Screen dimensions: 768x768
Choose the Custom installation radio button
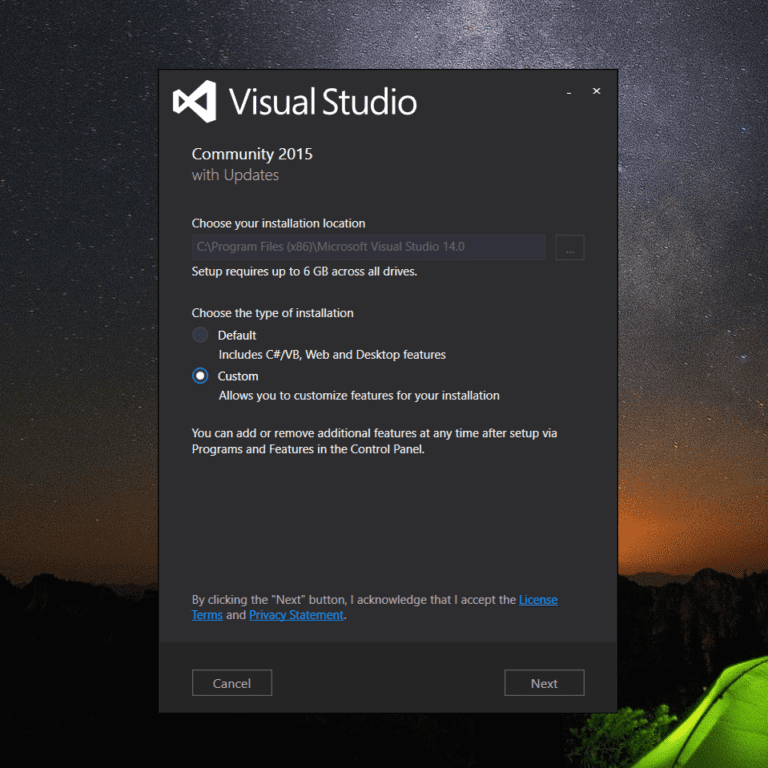point(200,376)
